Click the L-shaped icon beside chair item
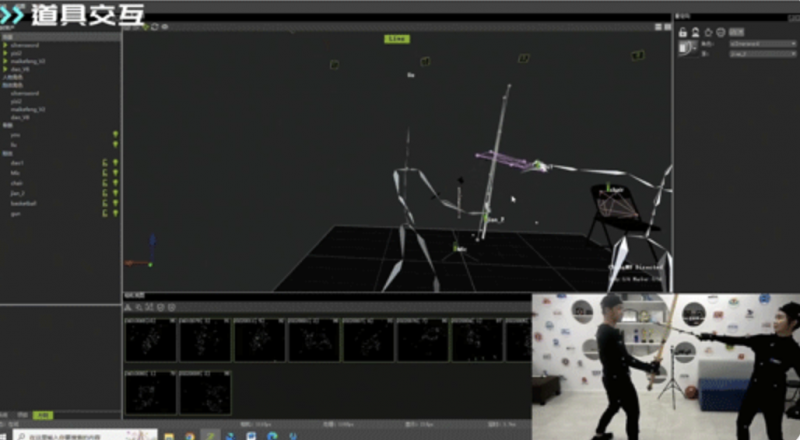Image resolution: width=800 pixels, height=440 pixels. (105, 183)
